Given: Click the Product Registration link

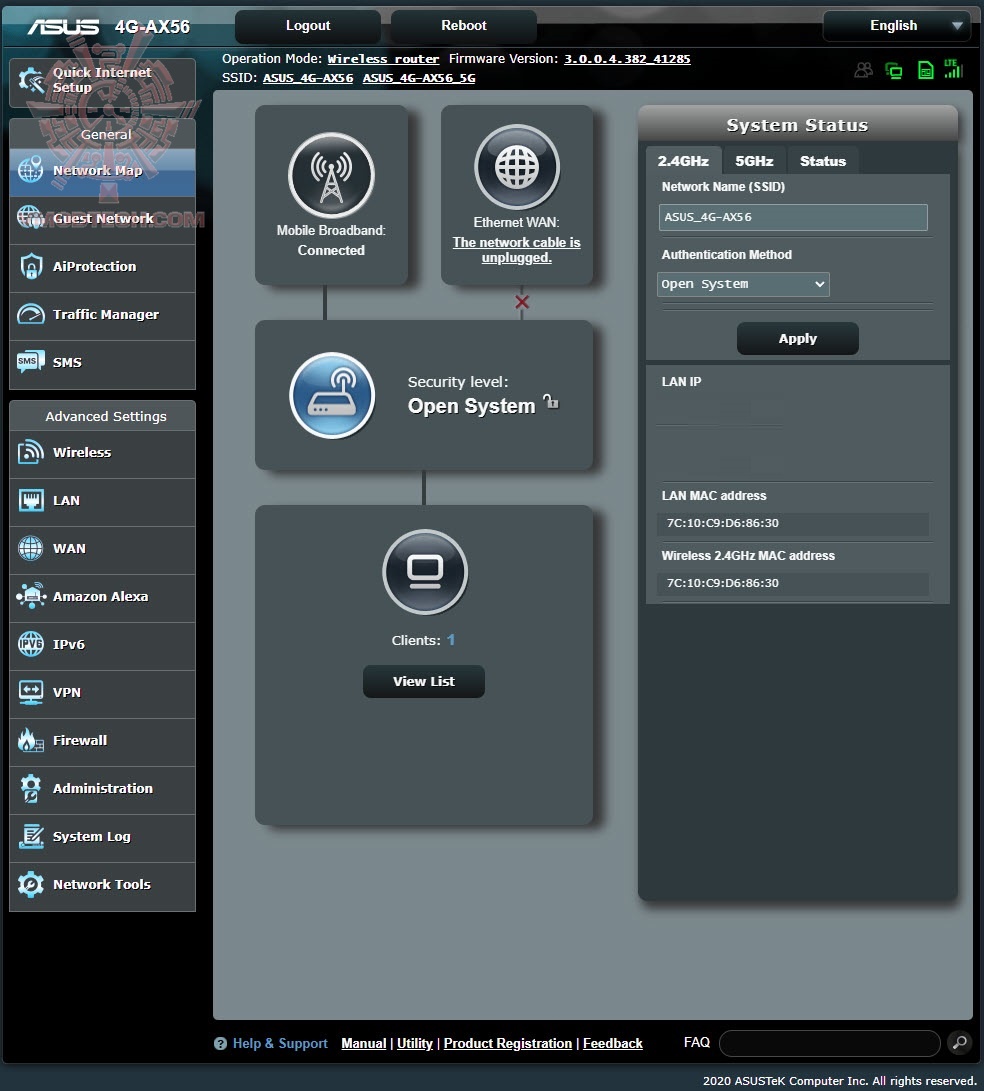Looking at the screenshot, I should [508, 1044].
